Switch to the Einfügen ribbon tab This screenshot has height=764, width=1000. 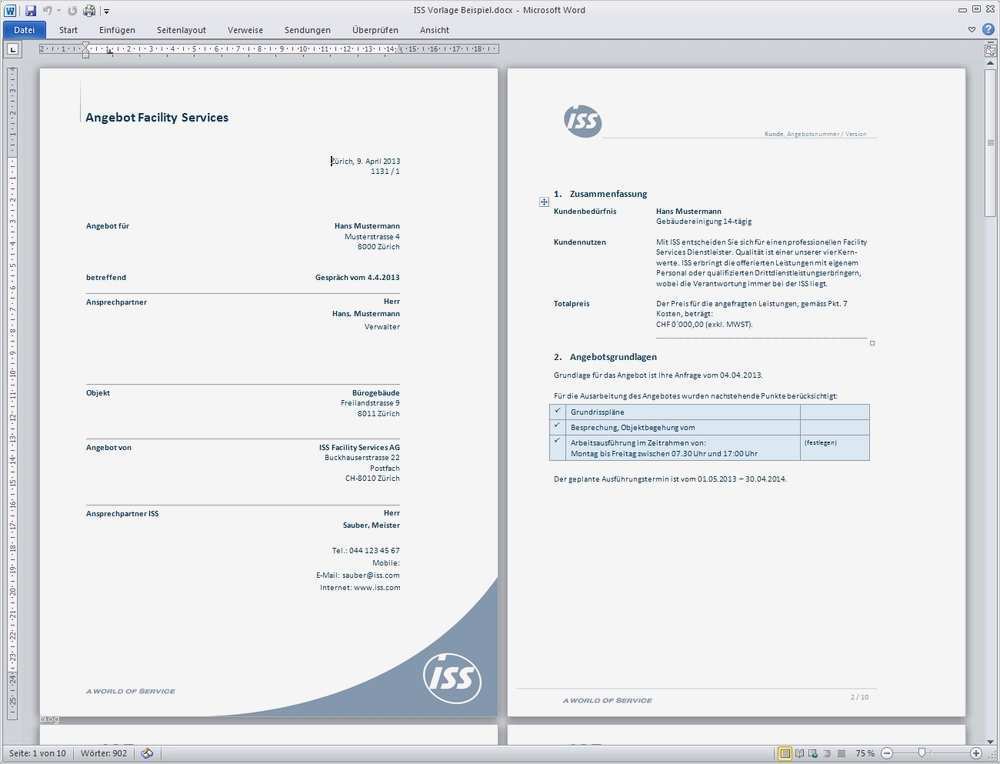pos(117,29)
